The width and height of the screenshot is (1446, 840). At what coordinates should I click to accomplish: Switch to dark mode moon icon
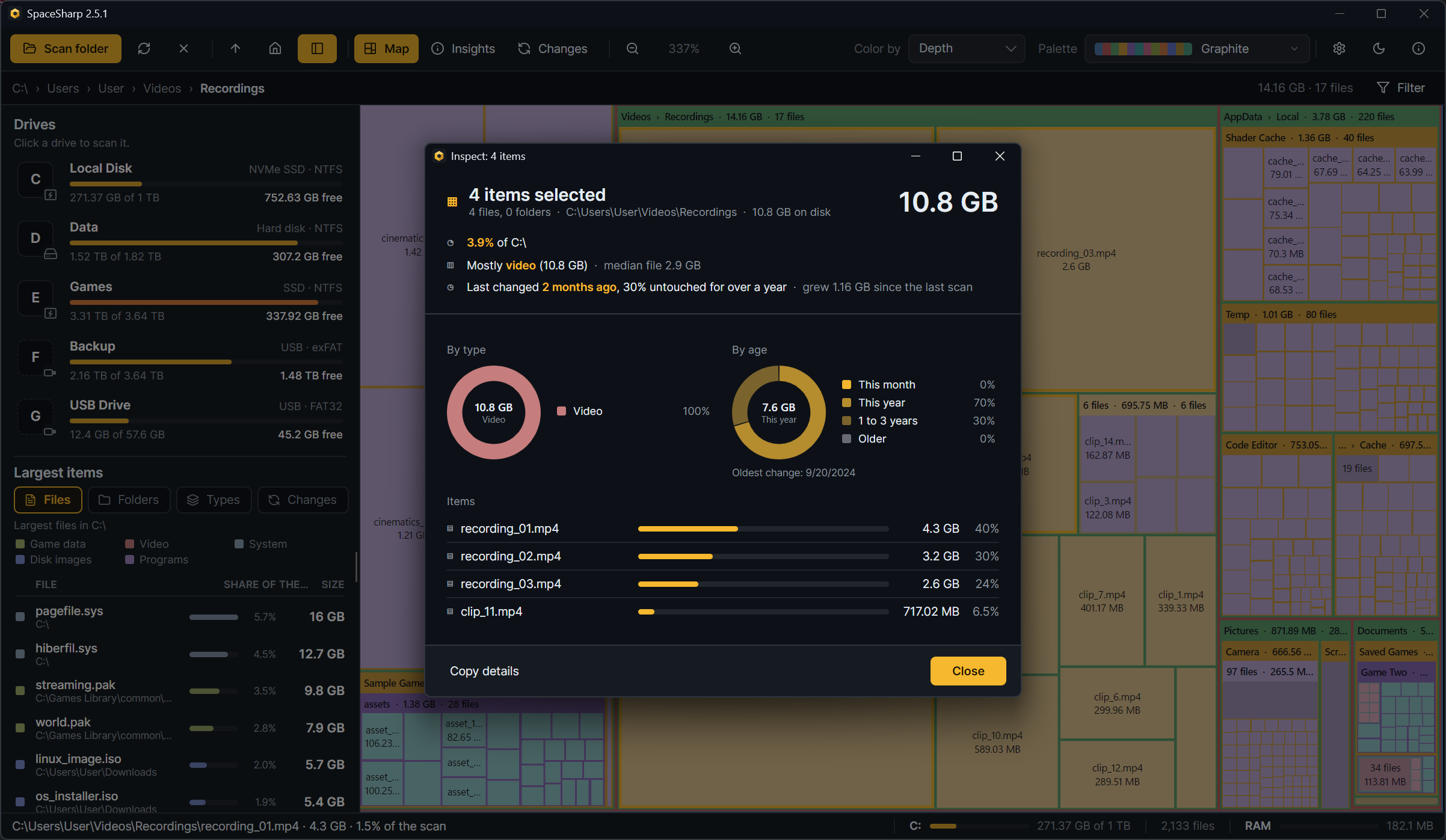[1379, 49]
